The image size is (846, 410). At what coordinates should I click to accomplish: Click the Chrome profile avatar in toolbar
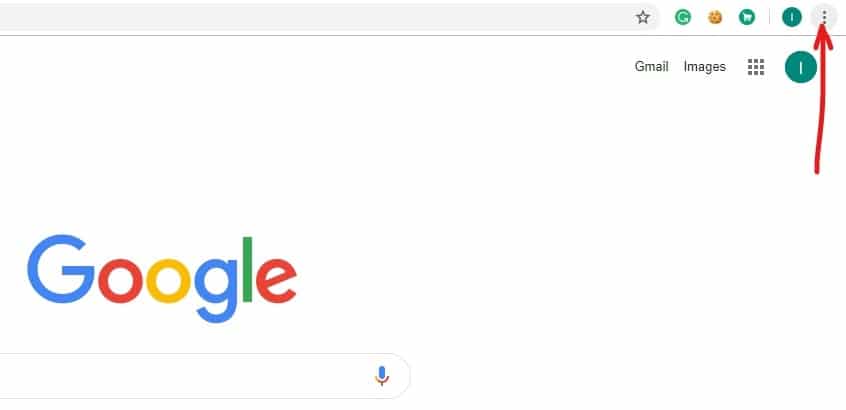(792, 17)
